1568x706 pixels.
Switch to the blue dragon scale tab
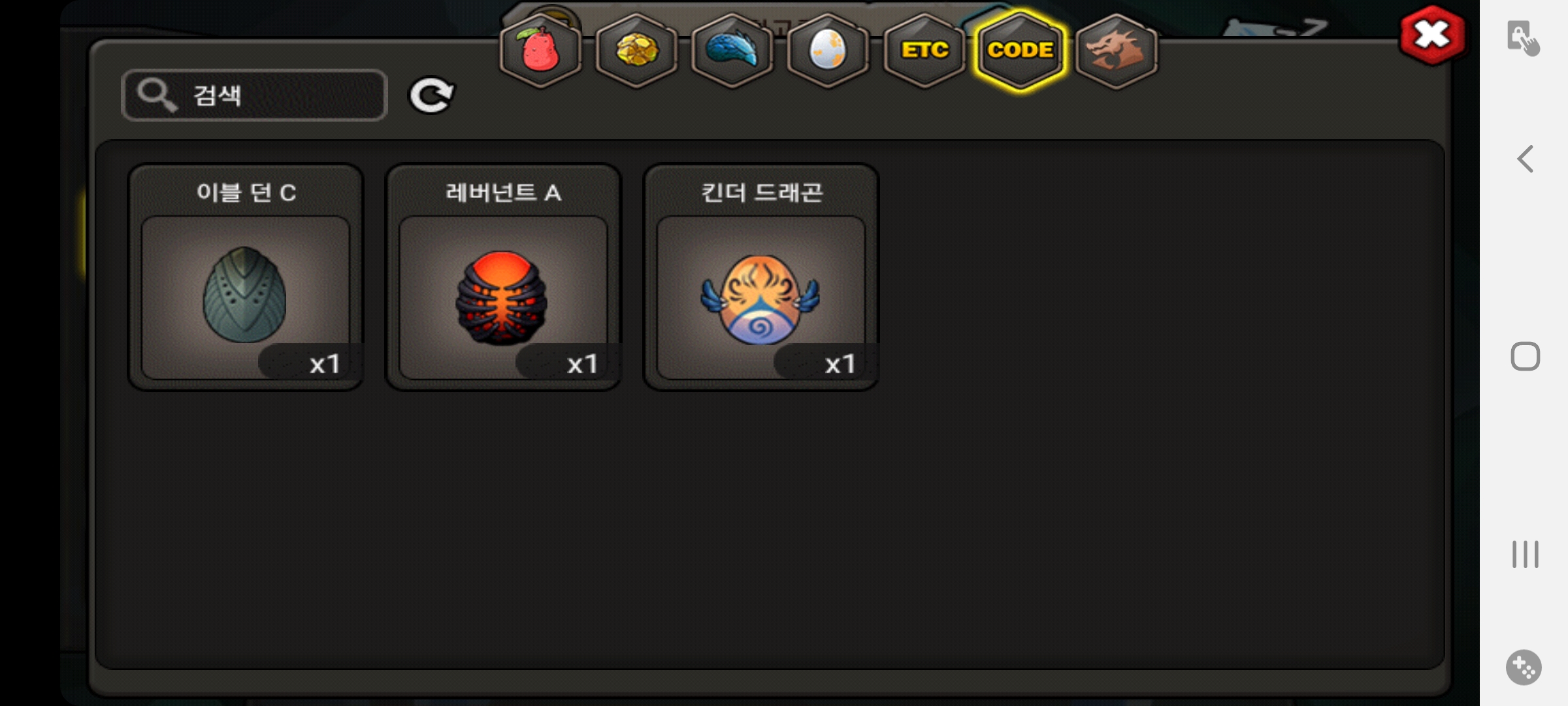(732, 50)
